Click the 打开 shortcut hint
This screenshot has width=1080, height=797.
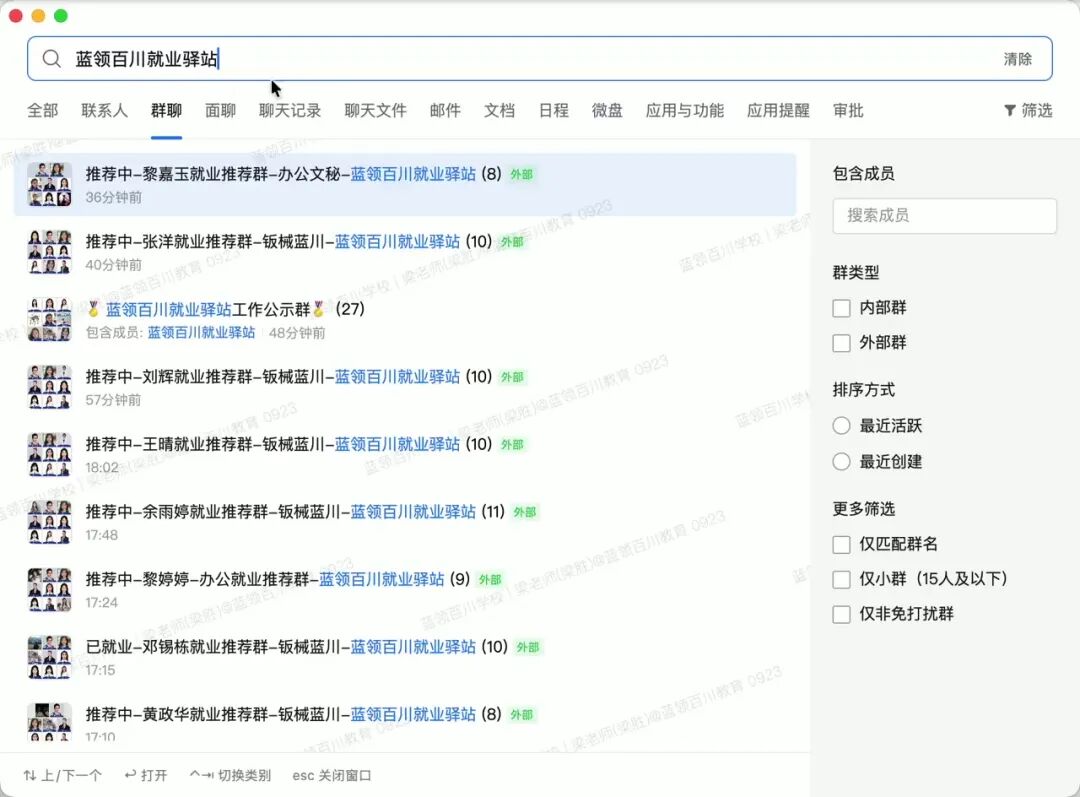(x=146, y=776)
